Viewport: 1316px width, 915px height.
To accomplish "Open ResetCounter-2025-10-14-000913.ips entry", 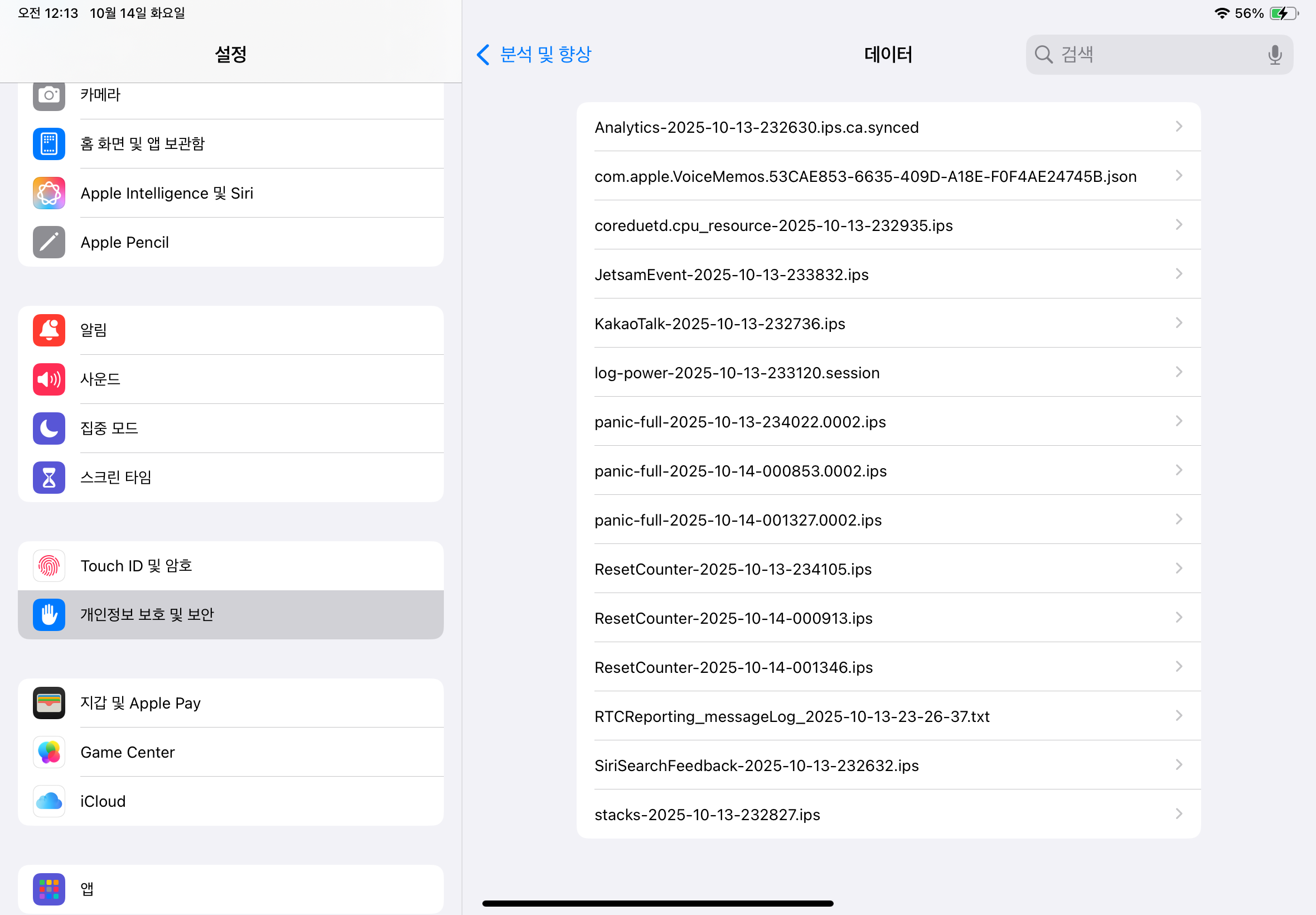I will pos(733,618).
